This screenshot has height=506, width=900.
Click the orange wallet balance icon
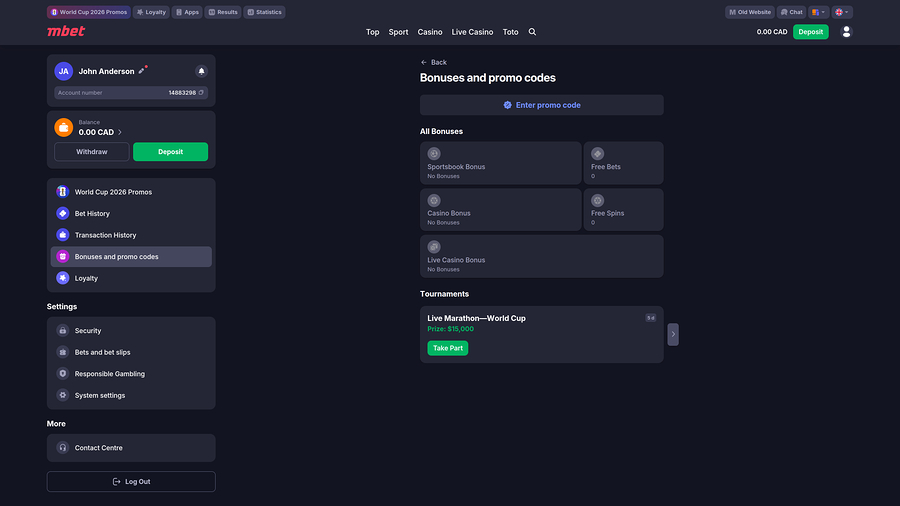(64, 127)
